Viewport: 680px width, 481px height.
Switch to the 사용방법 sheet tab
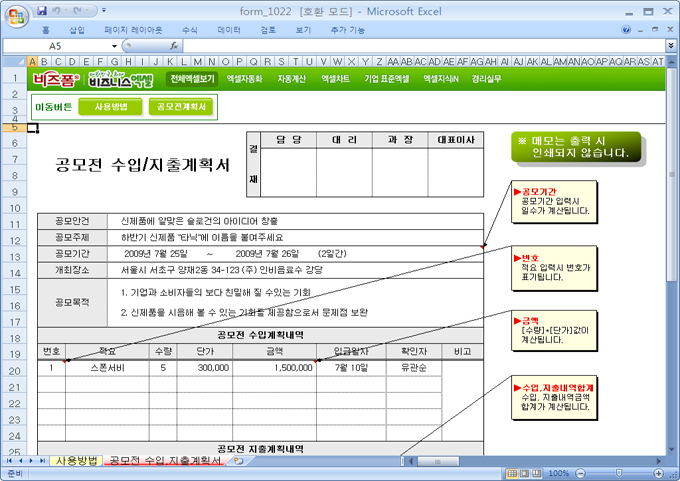tap(77, 461)
